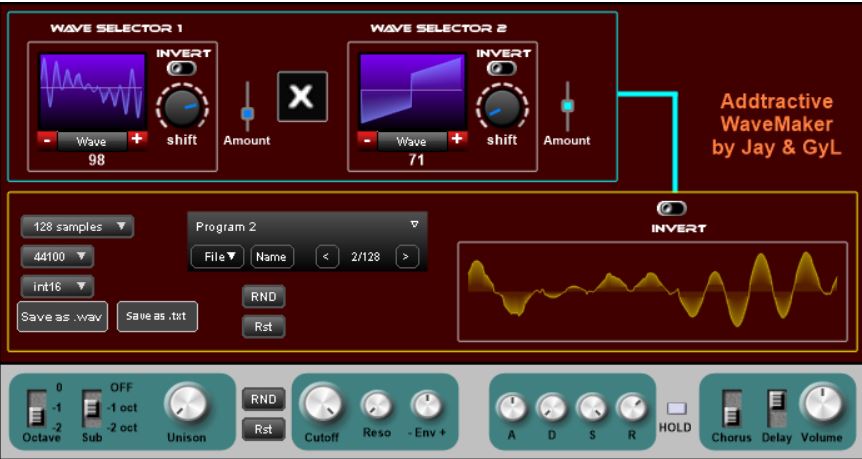The height and width of the screenshot is (459, 862).
Task: Click the Save as .txt button
Action: point(157,316)
